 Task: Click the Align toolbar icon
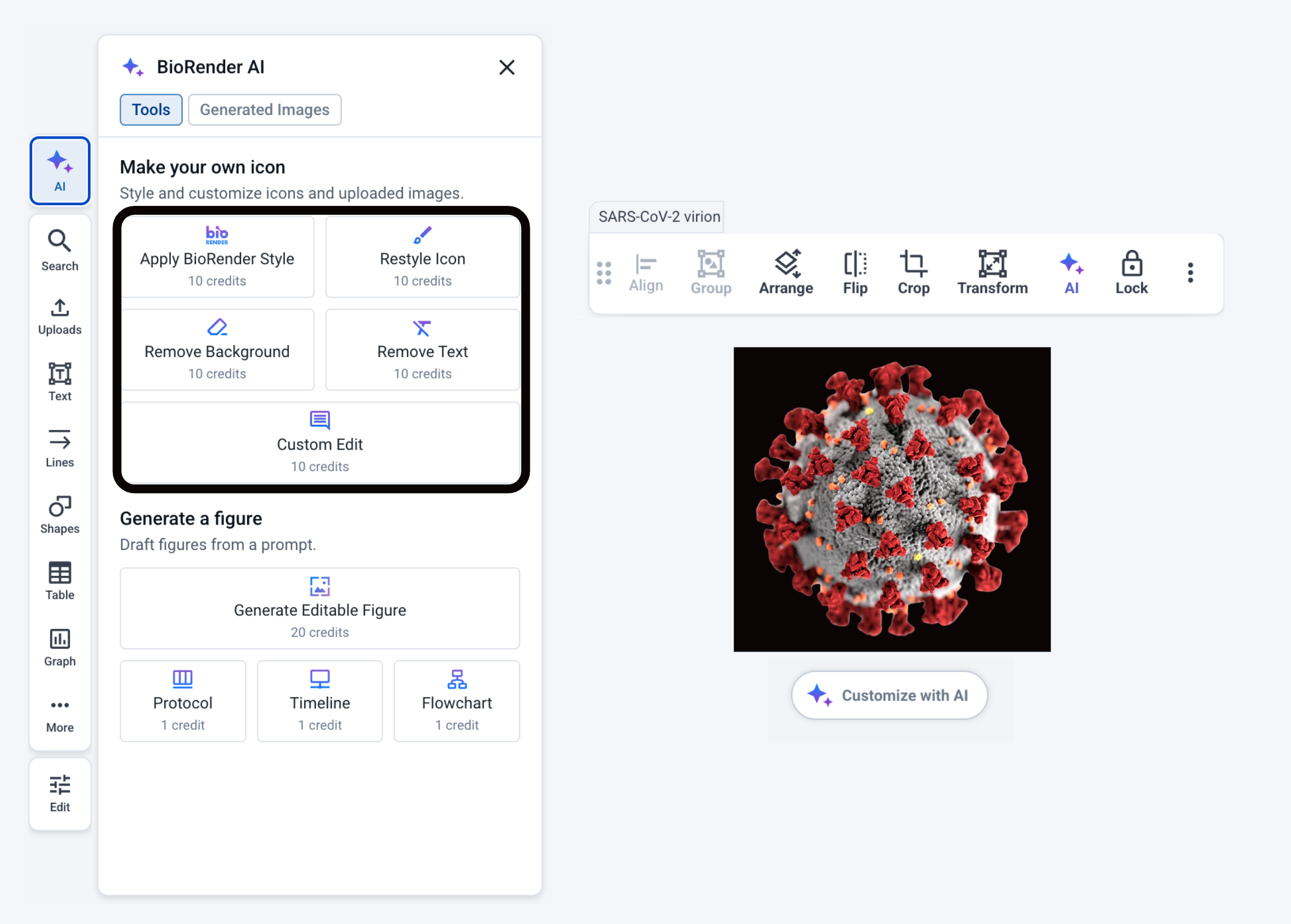tap(646, 273)
